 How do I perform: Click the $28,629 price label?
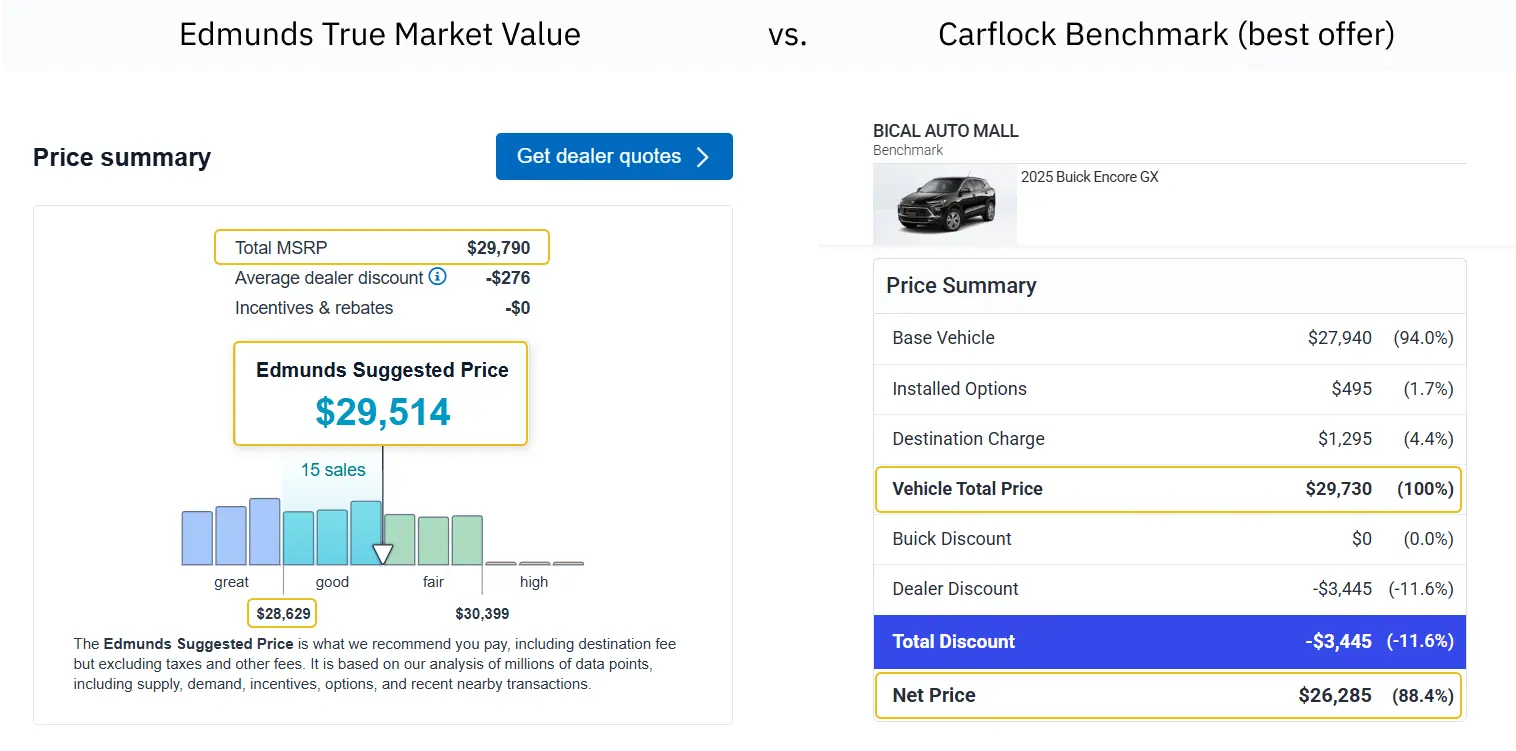click(284, 613)
